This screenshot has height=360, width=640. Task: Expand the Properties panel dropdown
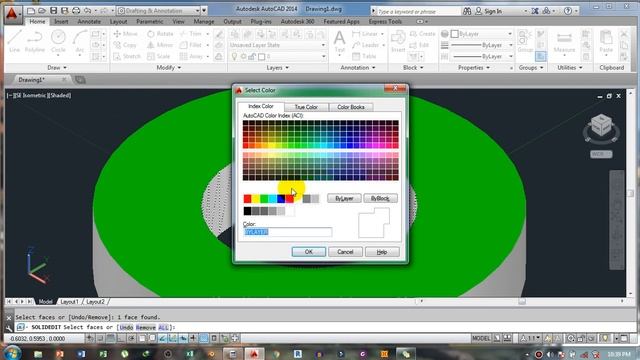[474, 68]
